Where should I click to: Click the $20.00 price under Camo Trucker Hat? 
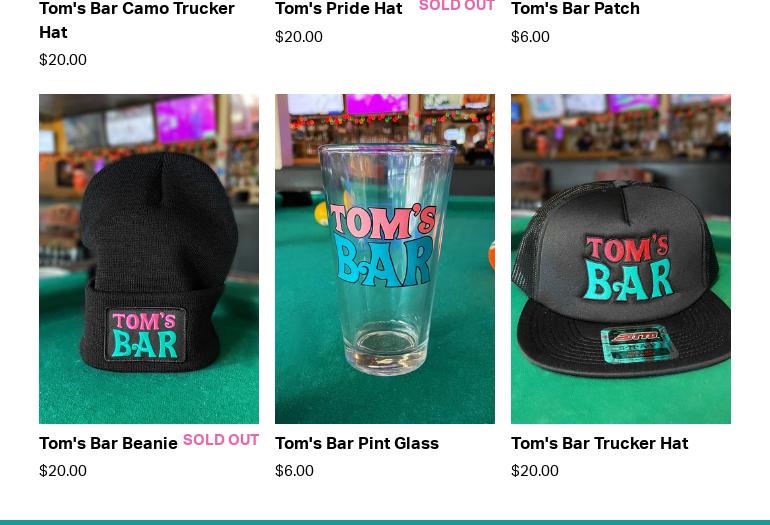[63, 60]
